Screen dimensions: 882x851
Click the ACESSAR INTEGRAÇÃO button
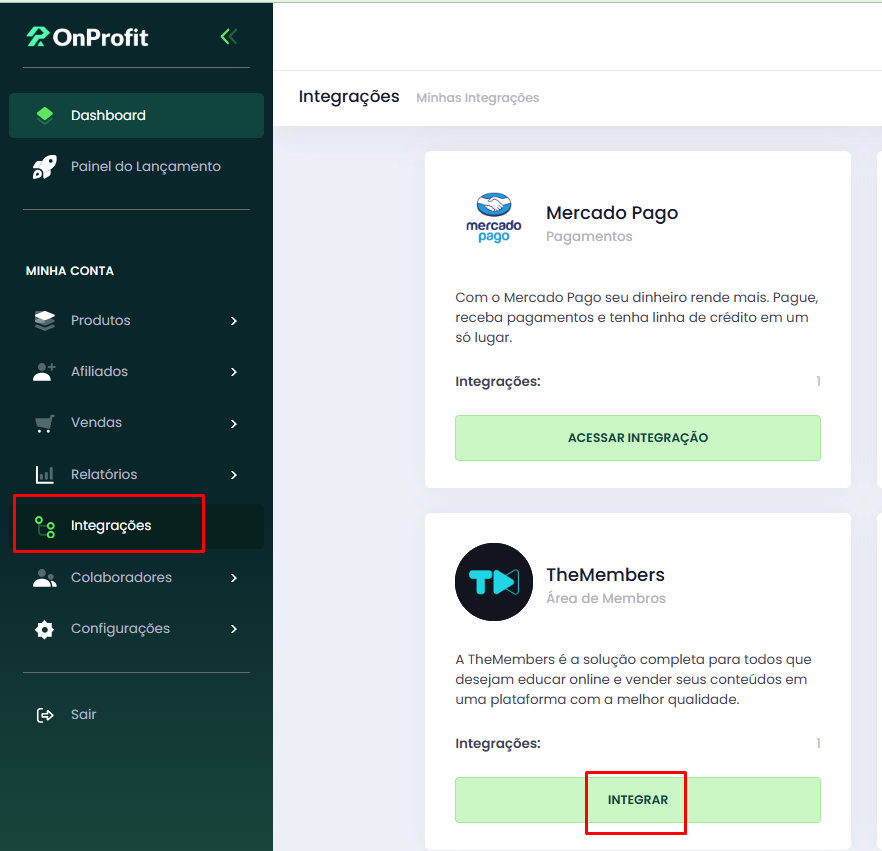point(637,438)
